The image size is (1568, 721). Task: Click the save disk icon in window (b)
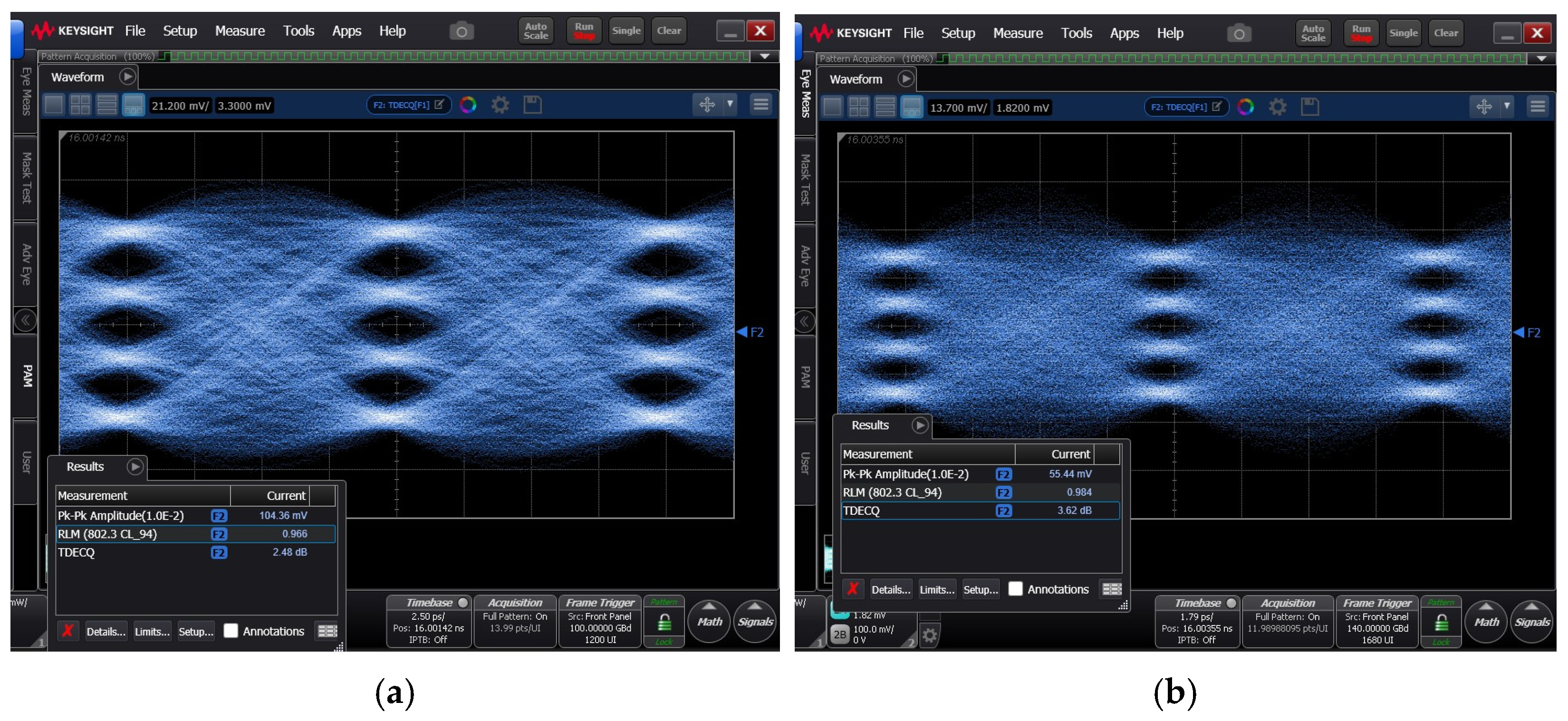coord(1310,107)
